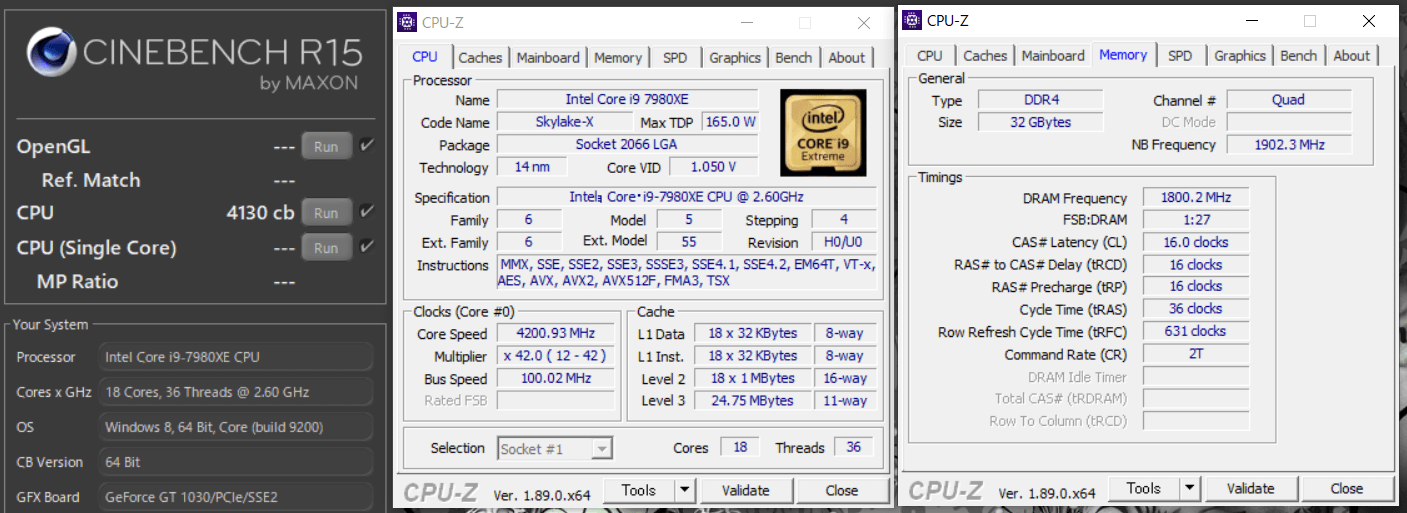Click the Code Name value Skylake-X
Image resolution: width=1407 pixels, height=513 pixels.
coord(563,122)
